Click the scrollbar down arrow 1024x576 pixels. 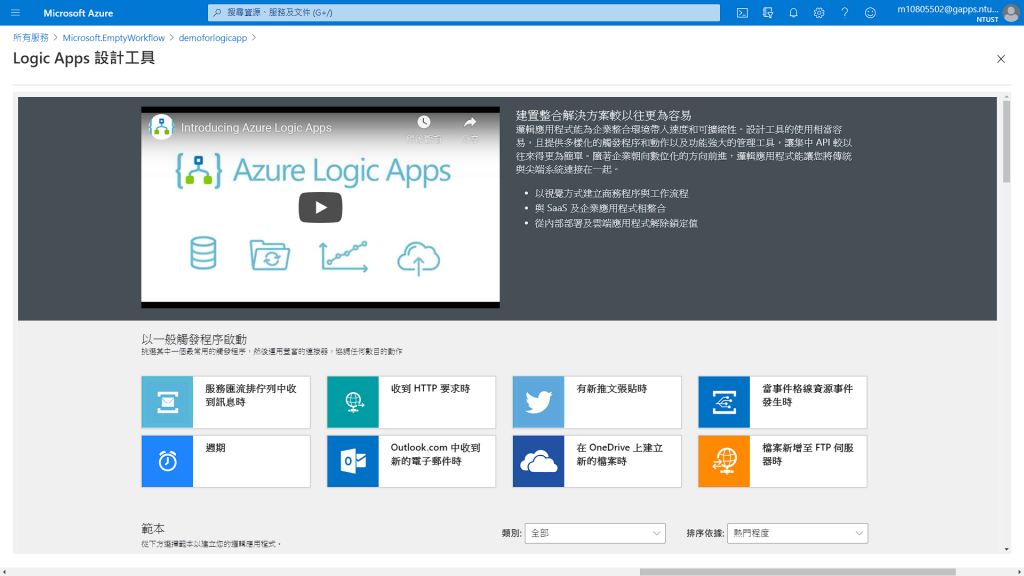pyautogui.click(x=1006, y=549)
